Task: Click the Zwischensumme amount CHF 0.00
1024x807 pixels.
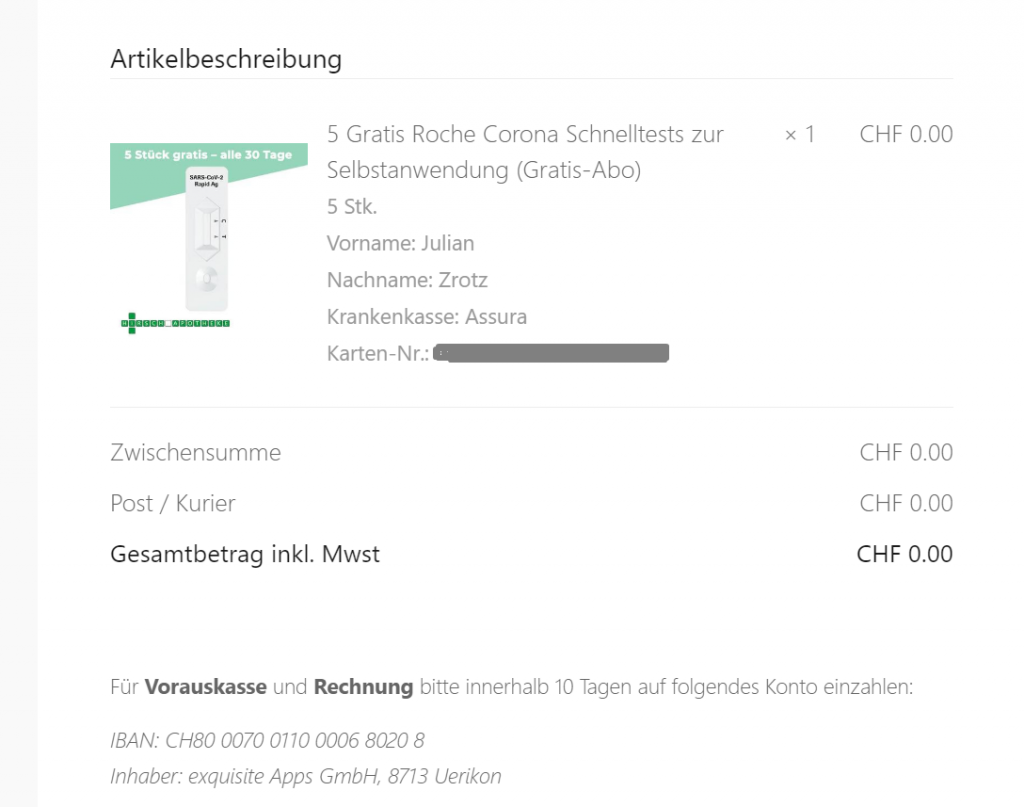Action: coord(906,452)
